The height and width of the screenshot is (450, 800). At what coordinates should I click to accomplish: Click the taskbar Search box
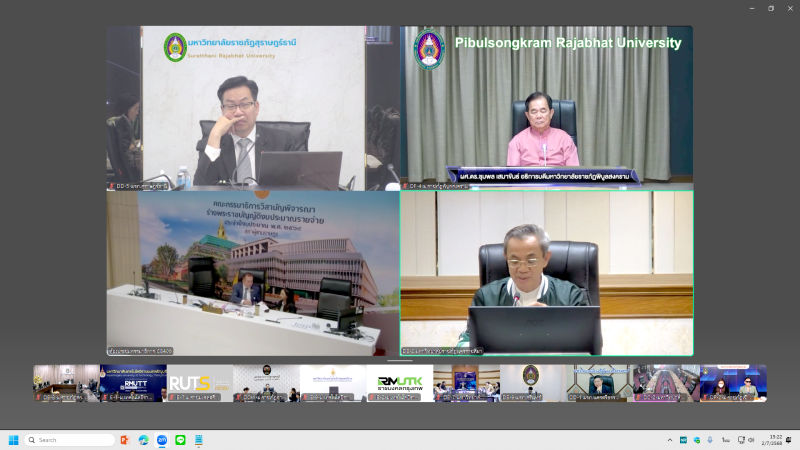[70, 440]
